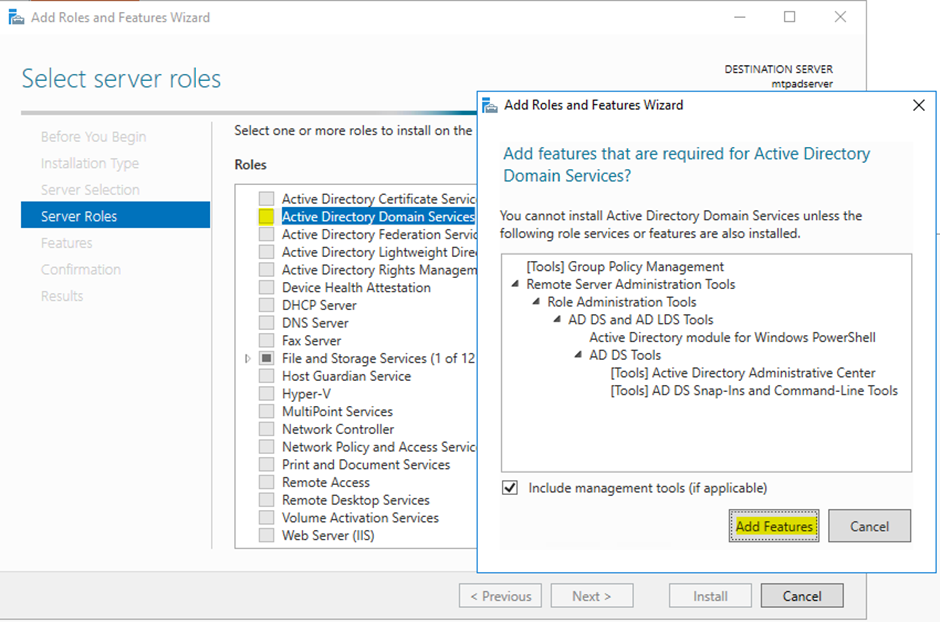Viewport: 940px width, 622px height.
Task: Enable Active Directory Lightweight Directory role
Action: (x=266, y=252)
